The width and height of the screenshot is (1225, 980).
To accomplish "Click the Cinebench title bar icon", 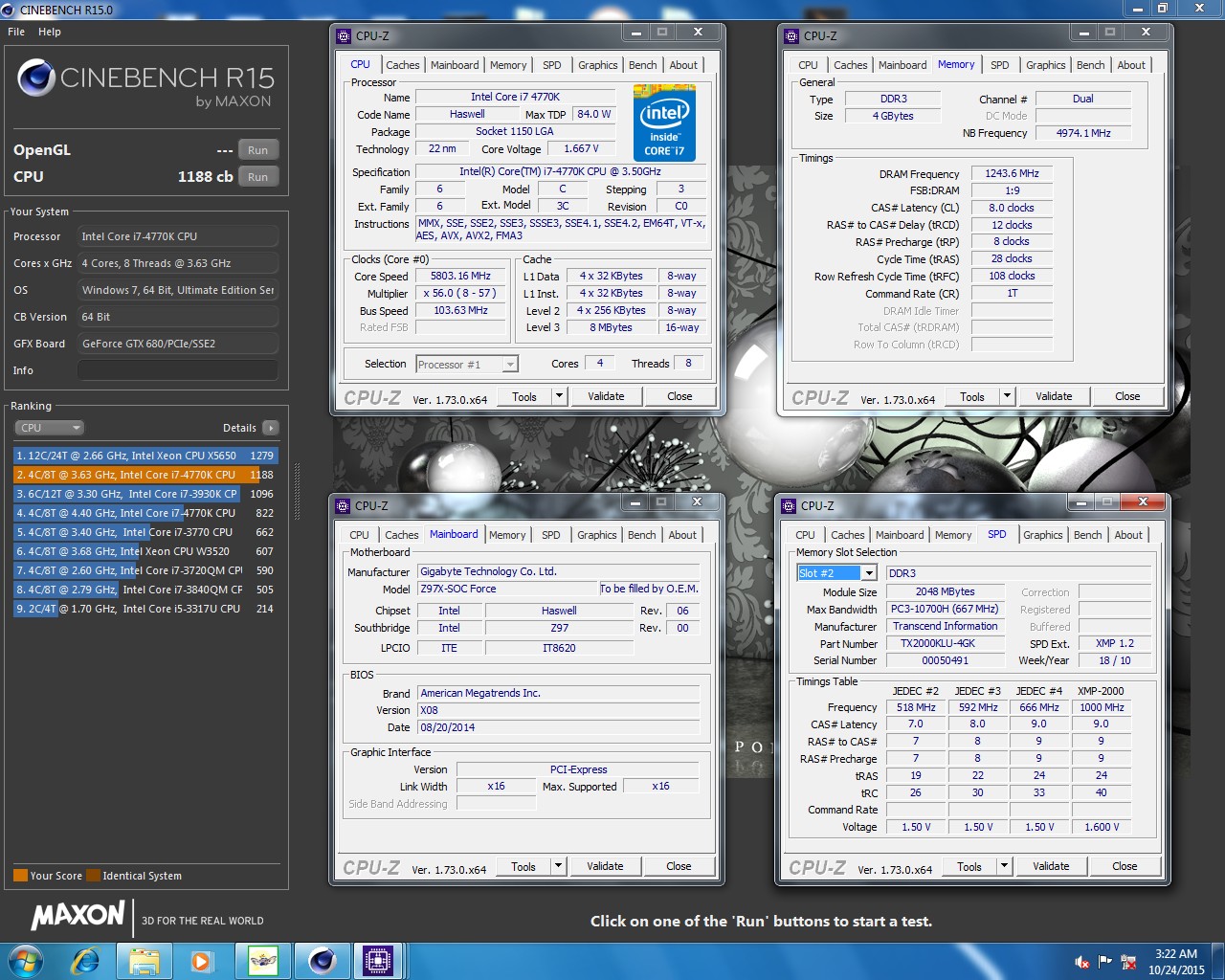I will pyautogui.click(x=9, y=10).
